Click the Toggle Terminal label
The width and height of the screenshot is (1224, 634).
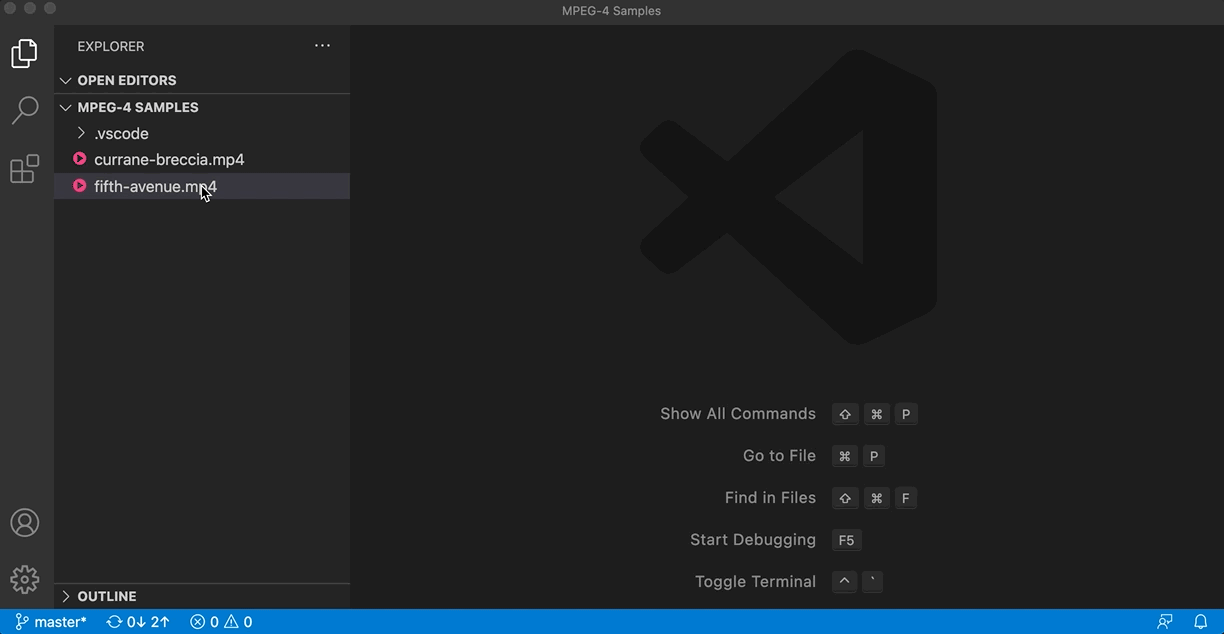click(755, 582)
